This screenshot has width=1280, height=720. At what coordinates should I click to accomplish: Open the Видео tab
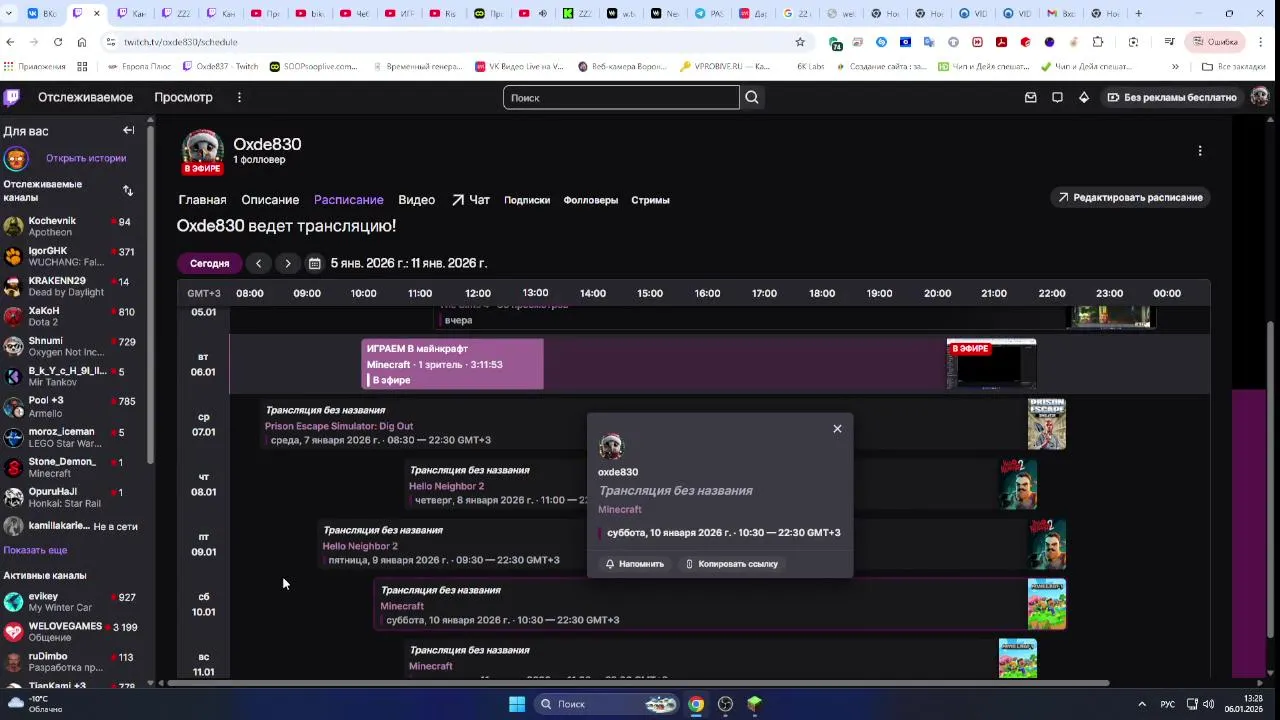click(416, 200)
